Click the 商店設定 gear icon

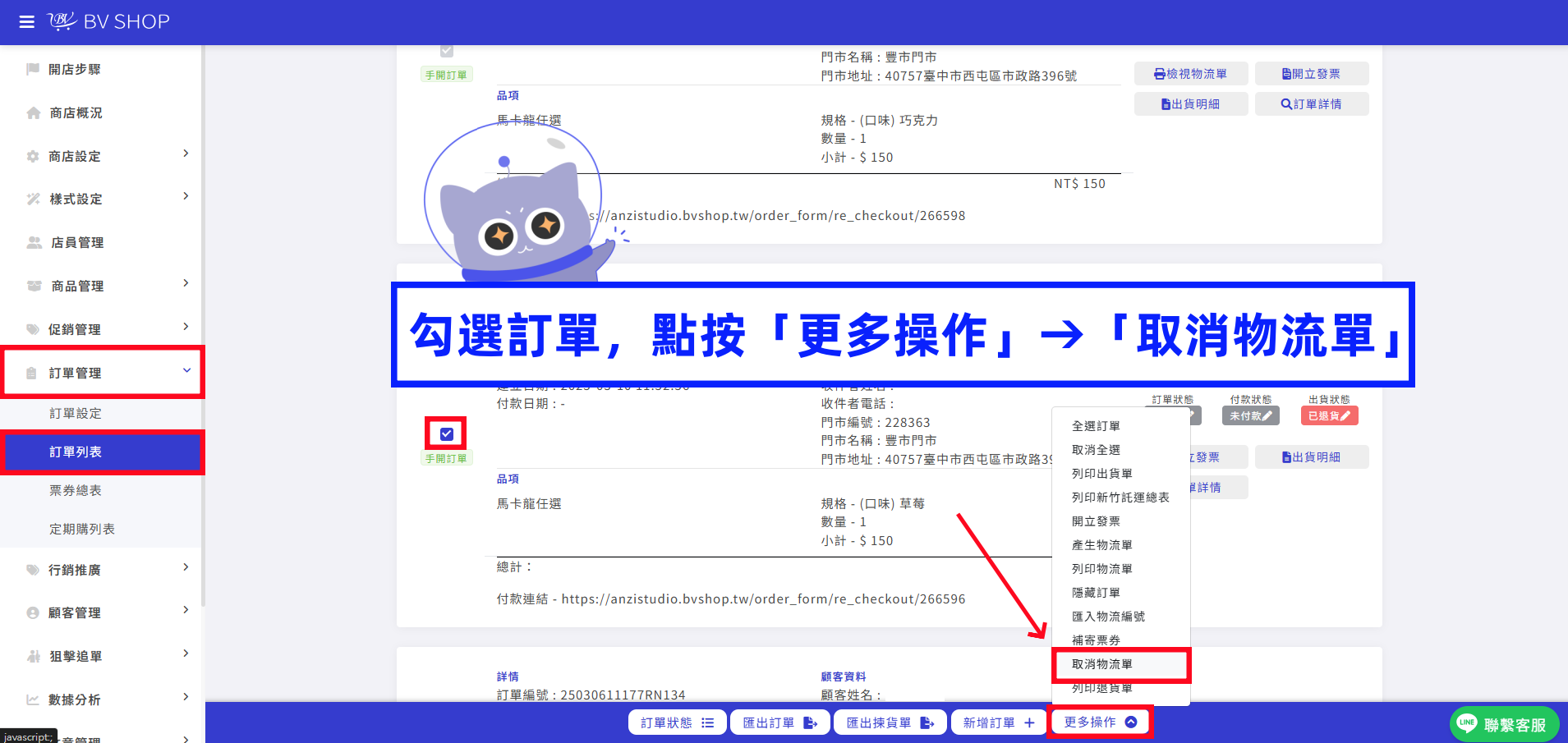(33, 156)
